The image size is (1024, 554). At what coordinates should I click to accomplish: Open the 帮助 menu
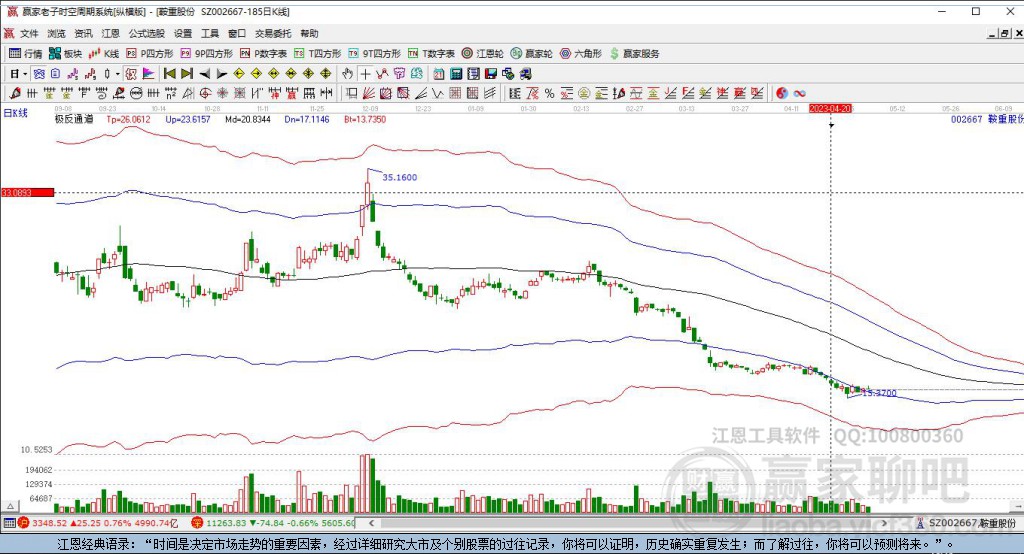click(x=309, y=33)
